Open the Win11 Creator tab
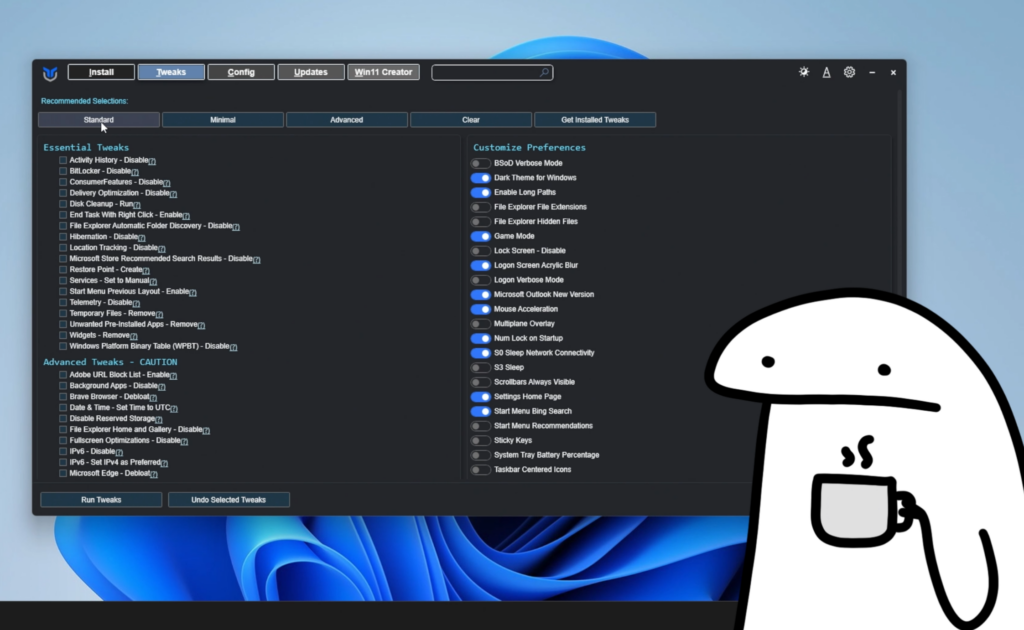Image resolution: width=1024 pixels, height=630 pixels. (383, 72)
